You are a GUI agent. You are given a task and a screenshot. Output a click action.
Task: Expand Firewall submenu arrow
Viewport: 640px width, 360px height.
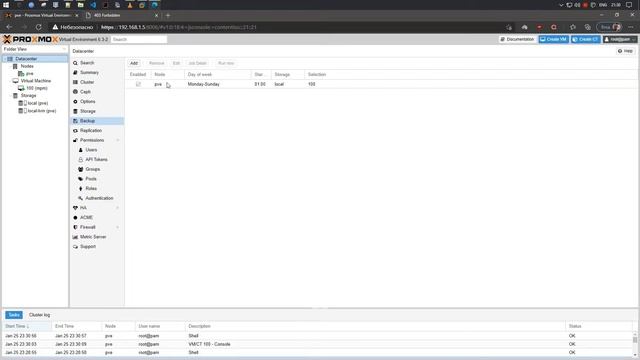pyautogui.click(x=118, y=227)
